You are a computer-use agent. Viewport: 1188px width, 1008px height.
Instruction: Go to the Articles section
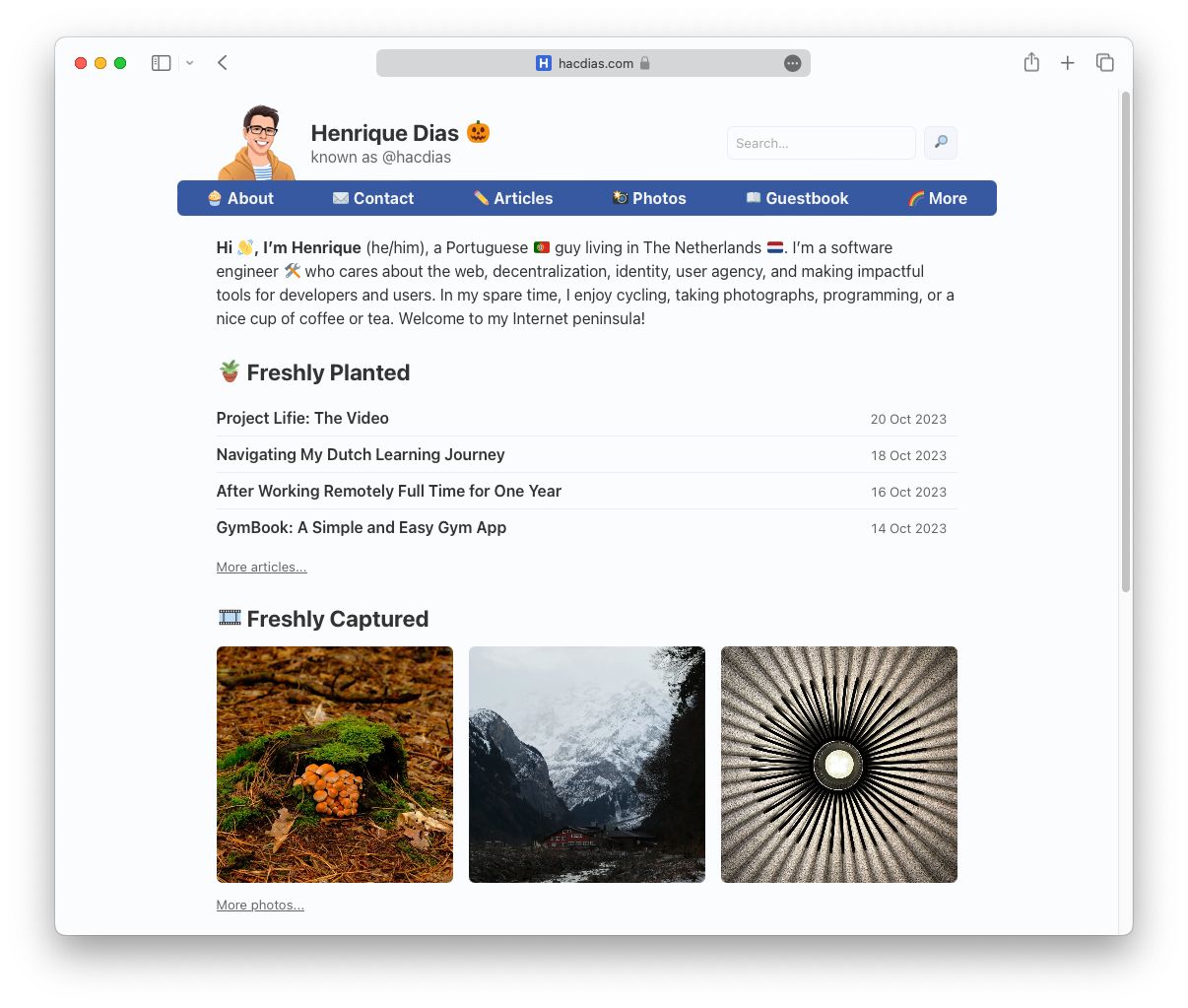[x=512, y=198]
